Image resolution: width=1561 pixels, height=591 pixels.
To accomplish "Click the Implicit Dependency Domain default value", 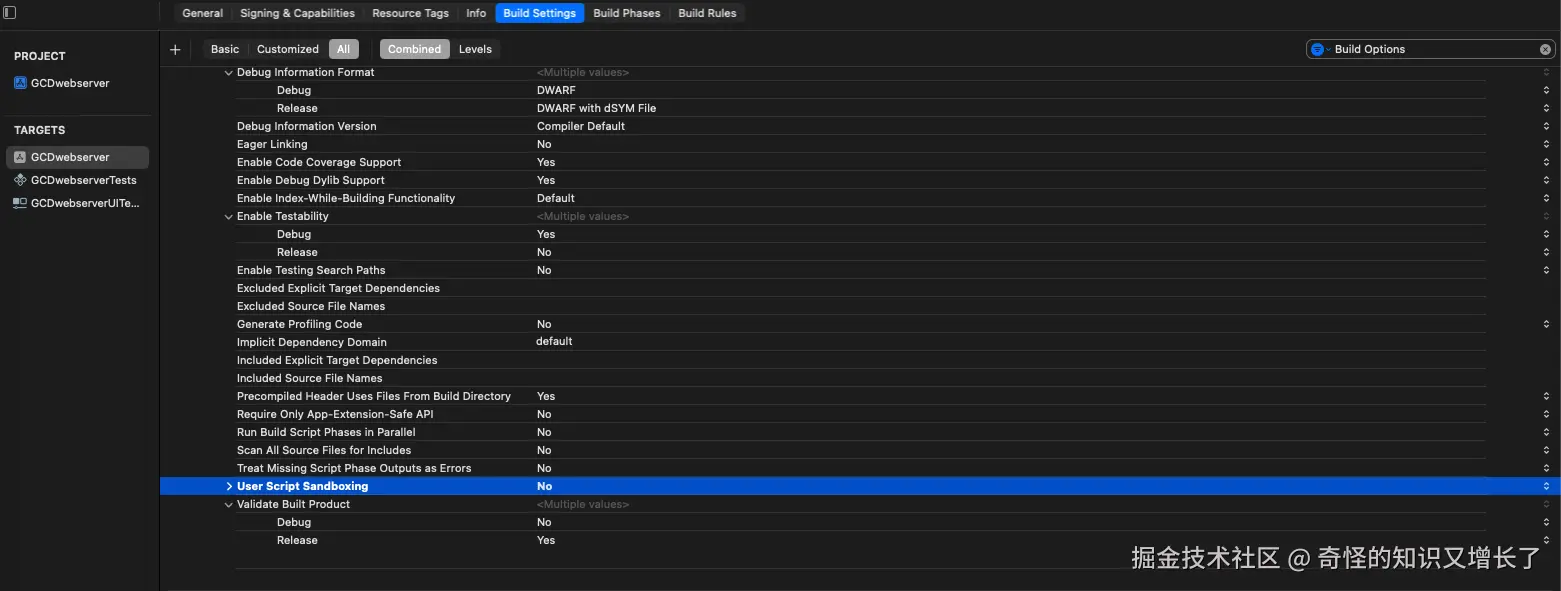I will tap(554, 342).
